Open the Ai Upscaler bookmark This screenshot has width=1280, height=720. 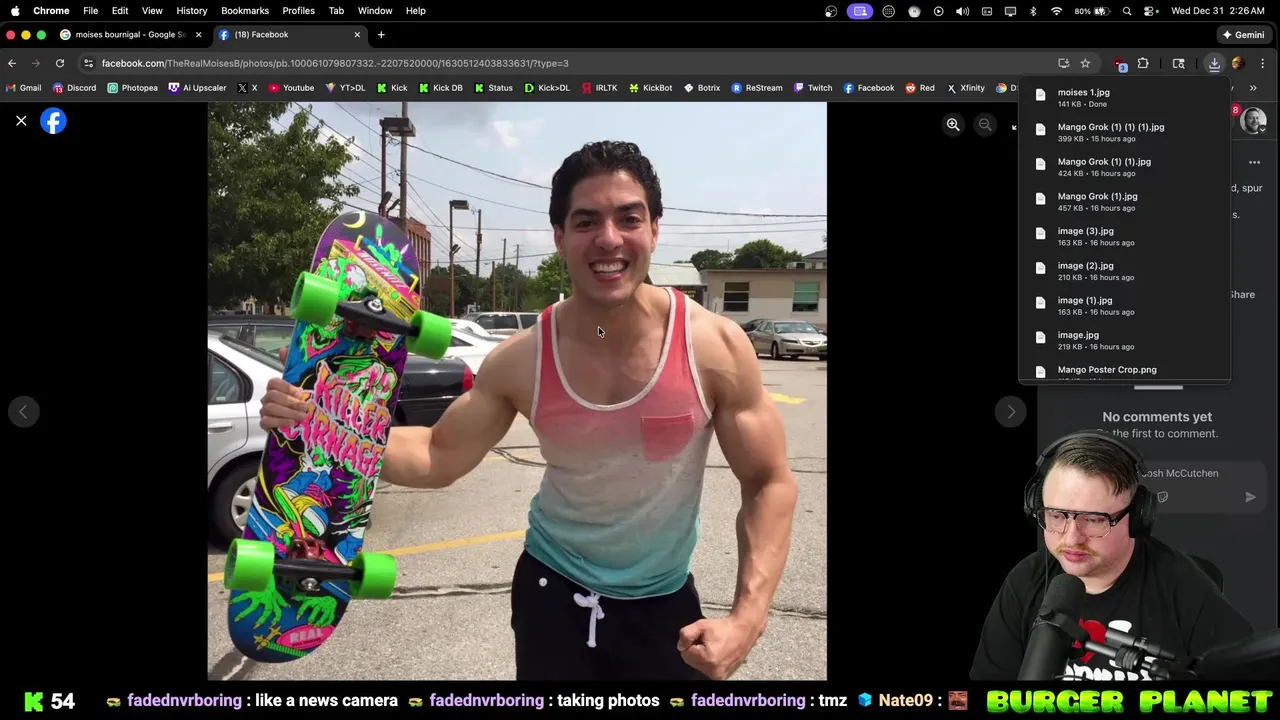pyautogui.click(x=197, y=88)
